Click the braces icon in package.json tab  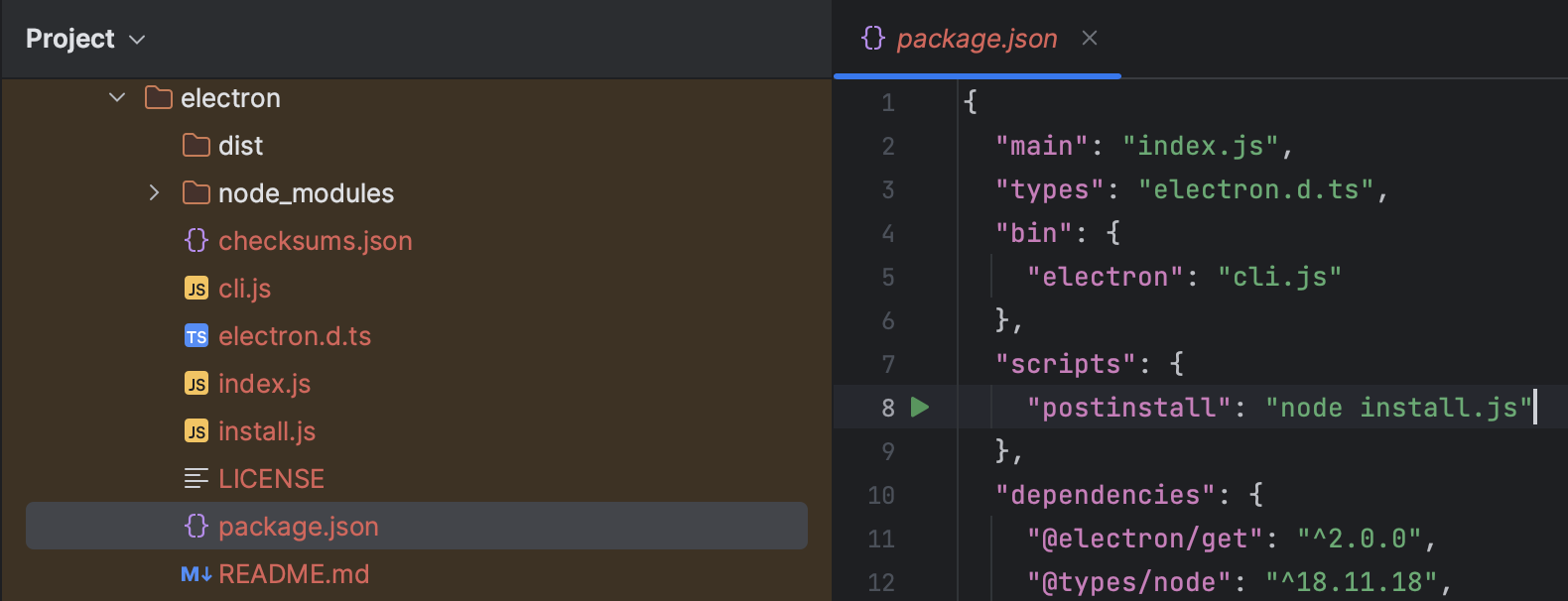[873, 38]
